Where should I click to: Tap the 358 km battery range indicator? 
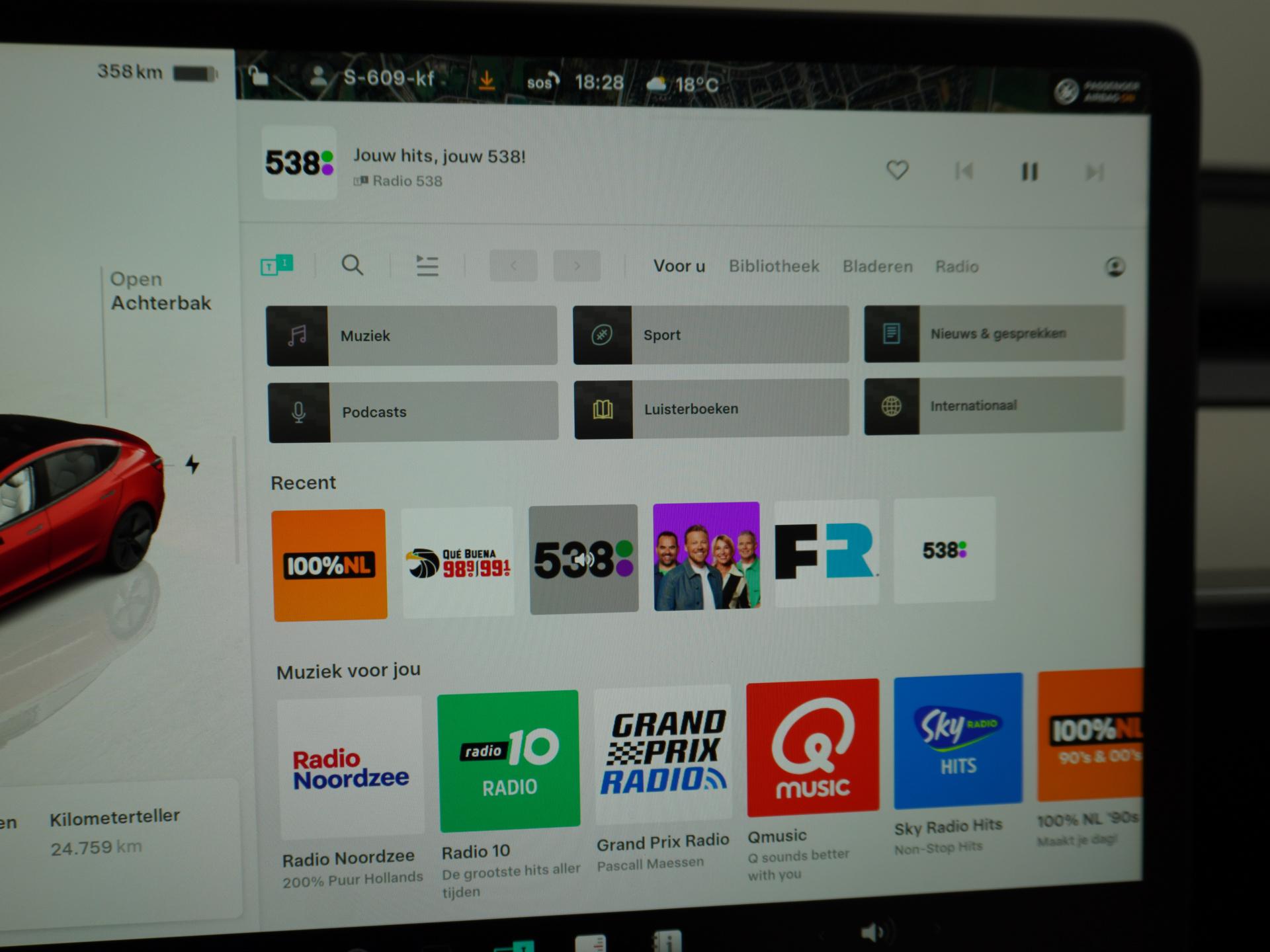pyautogui.click(x=157, y=71)
